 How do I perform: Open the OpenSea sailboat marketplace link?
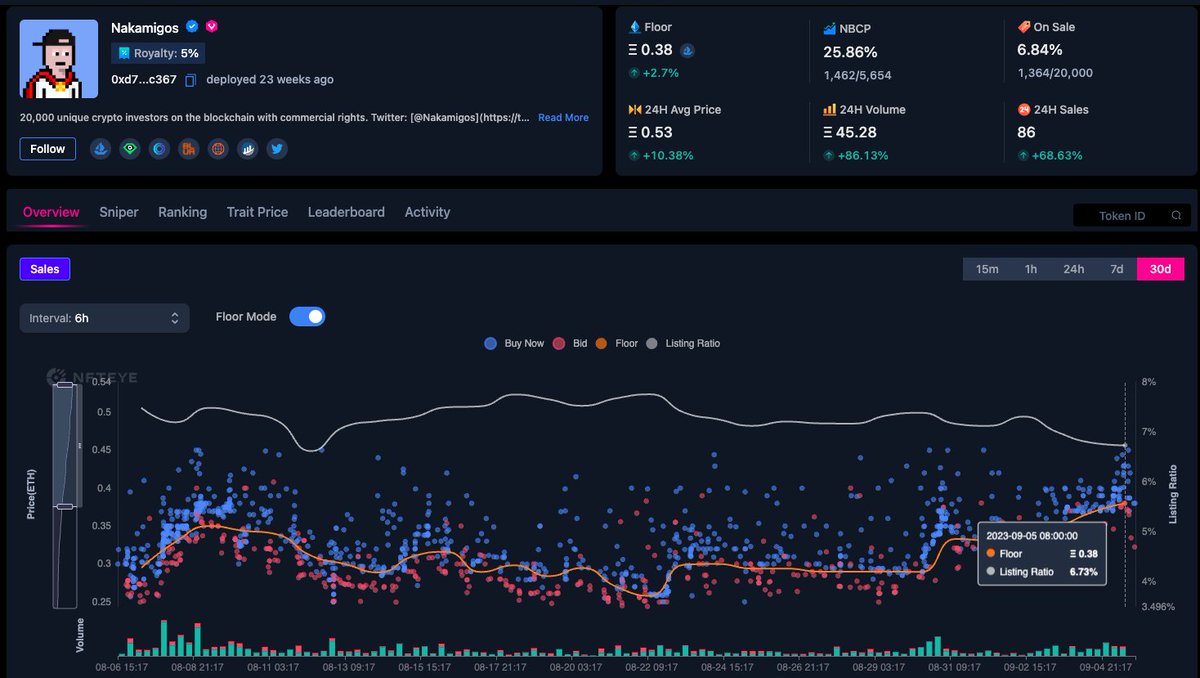pyautogui.click(x=100, y=149)
